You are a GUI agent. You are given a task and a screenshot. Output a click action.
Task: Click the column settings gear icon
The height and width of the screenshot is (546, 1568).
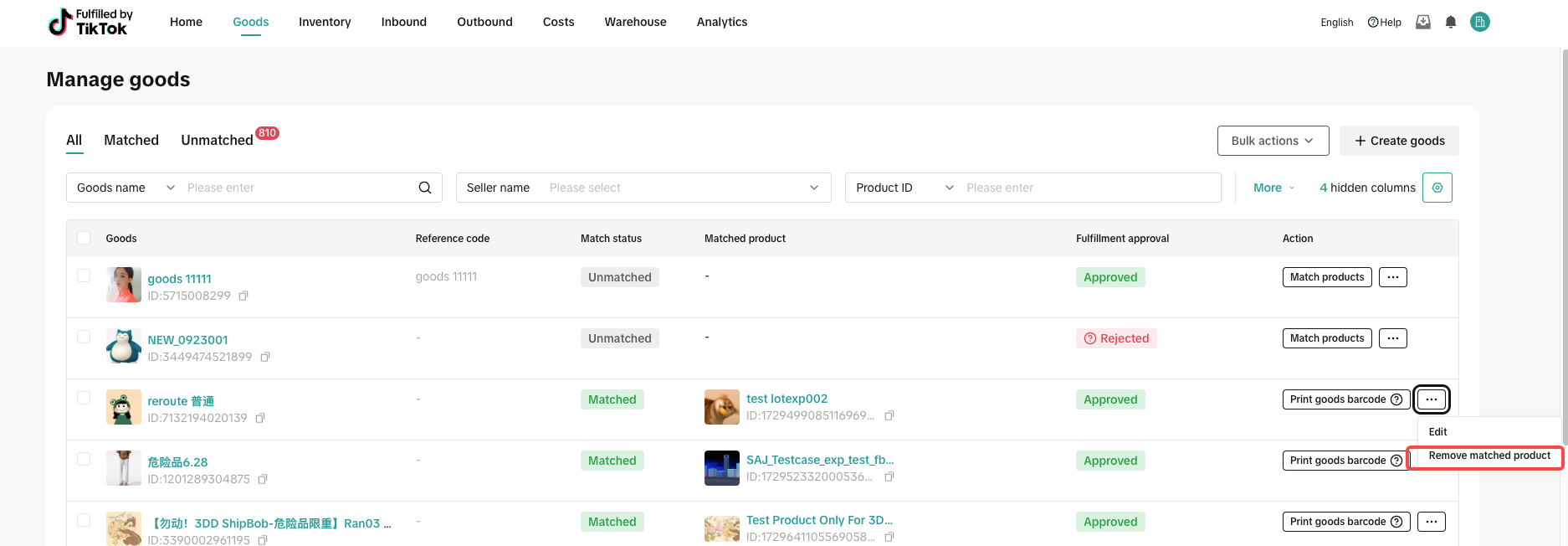pos(1437,188)
